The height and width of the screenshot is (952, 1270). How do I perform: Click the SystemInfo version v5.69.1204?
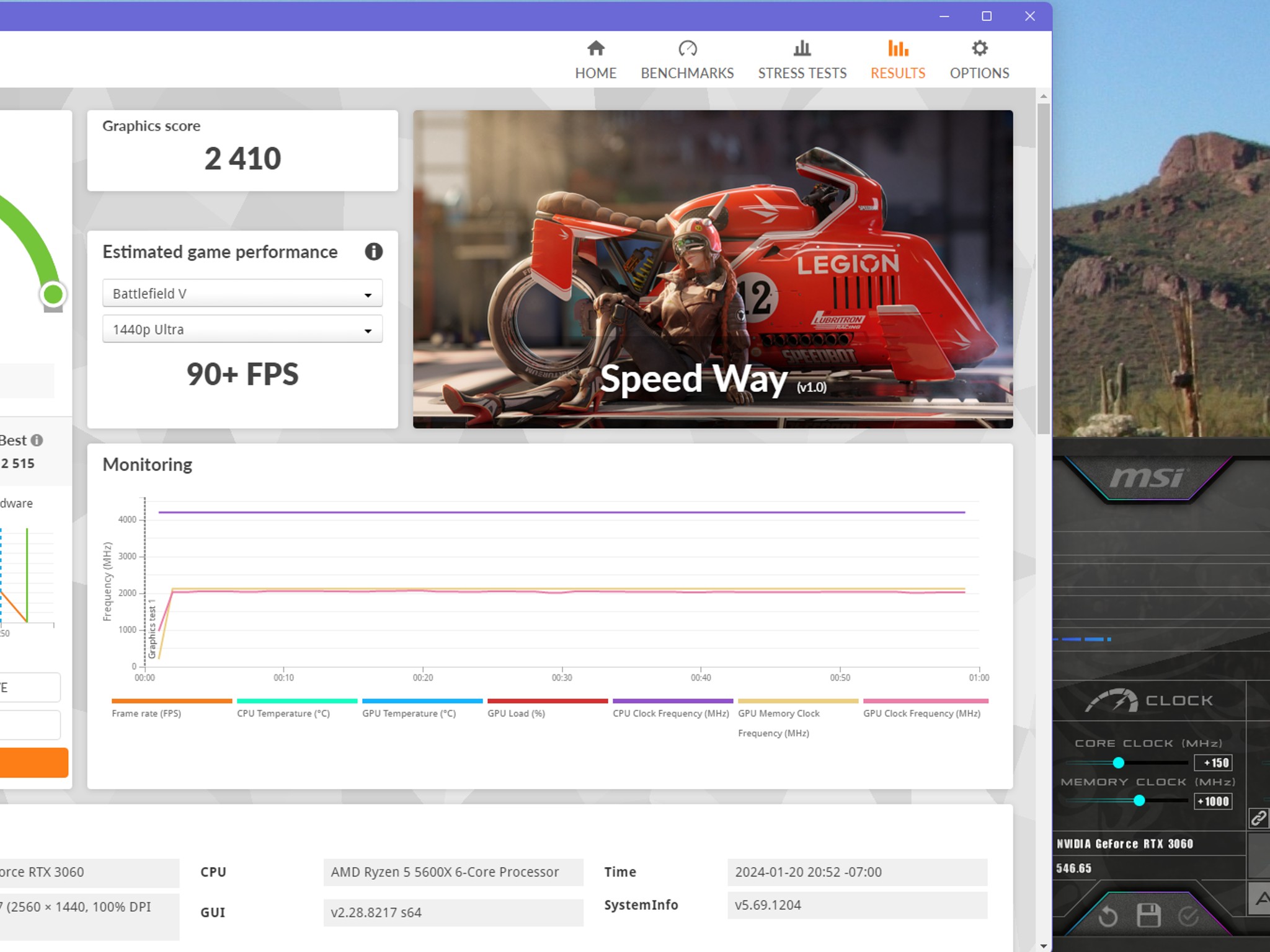click(x=858, y=905)
